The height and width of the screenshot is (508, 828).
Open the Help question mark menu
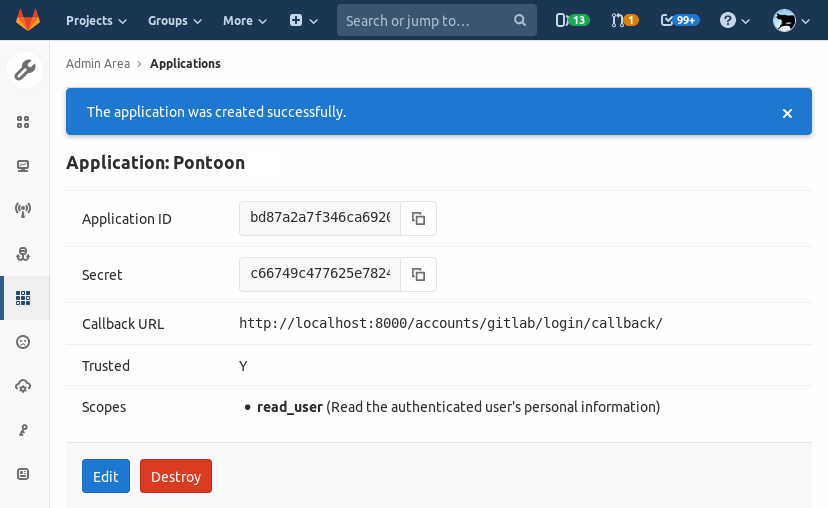click(728, 21)
